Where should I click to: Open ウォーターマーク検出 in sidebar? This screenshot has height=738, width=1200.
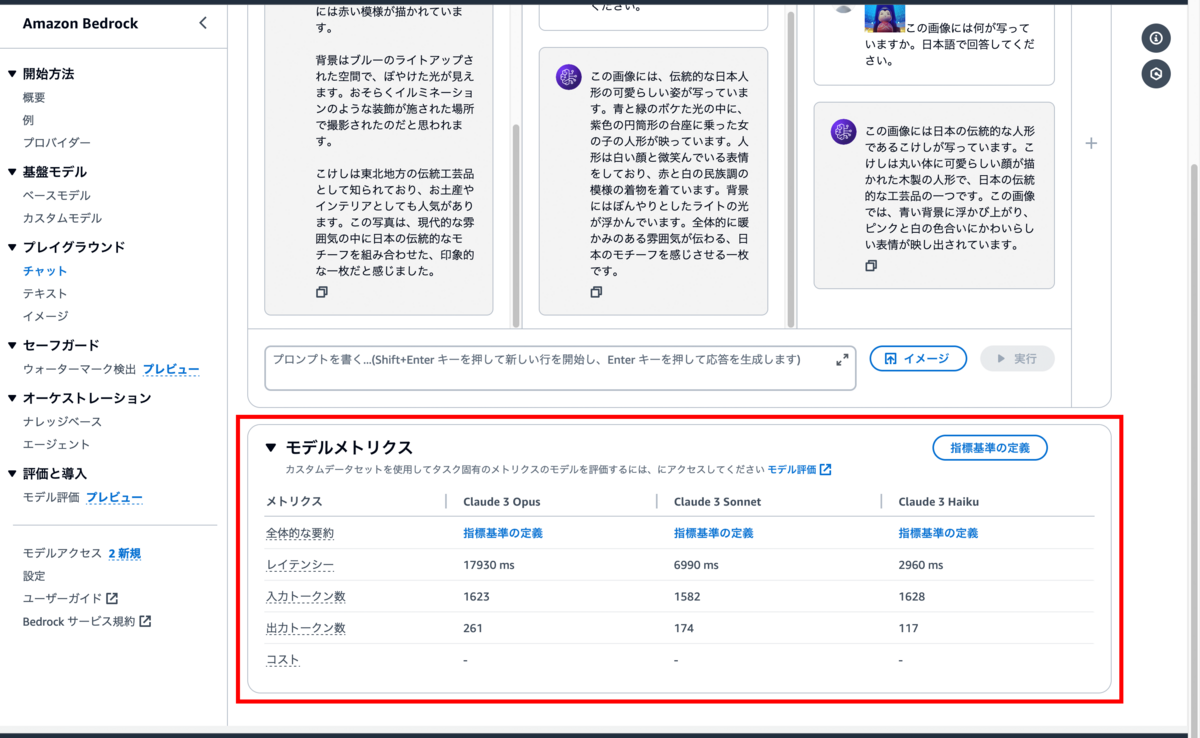(x=79, y=369)
